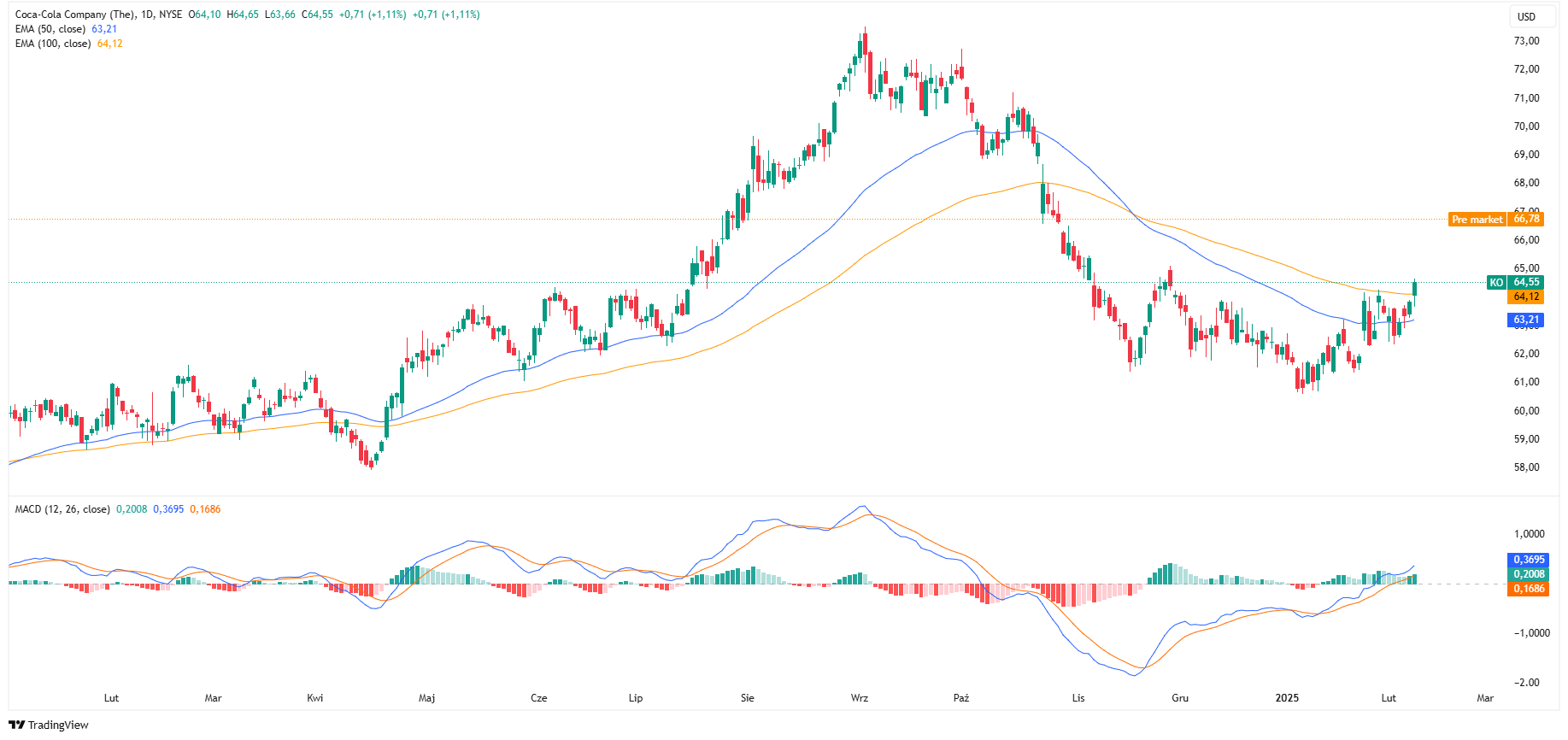Select the MACD (12, 26, close) legend label

tap(62, 509)
